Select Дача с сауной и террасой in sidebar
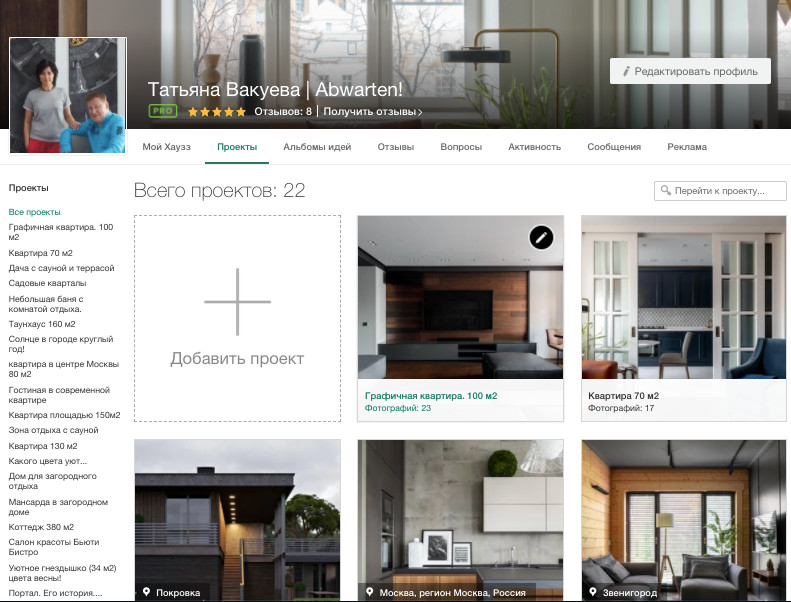 (61, 268)
